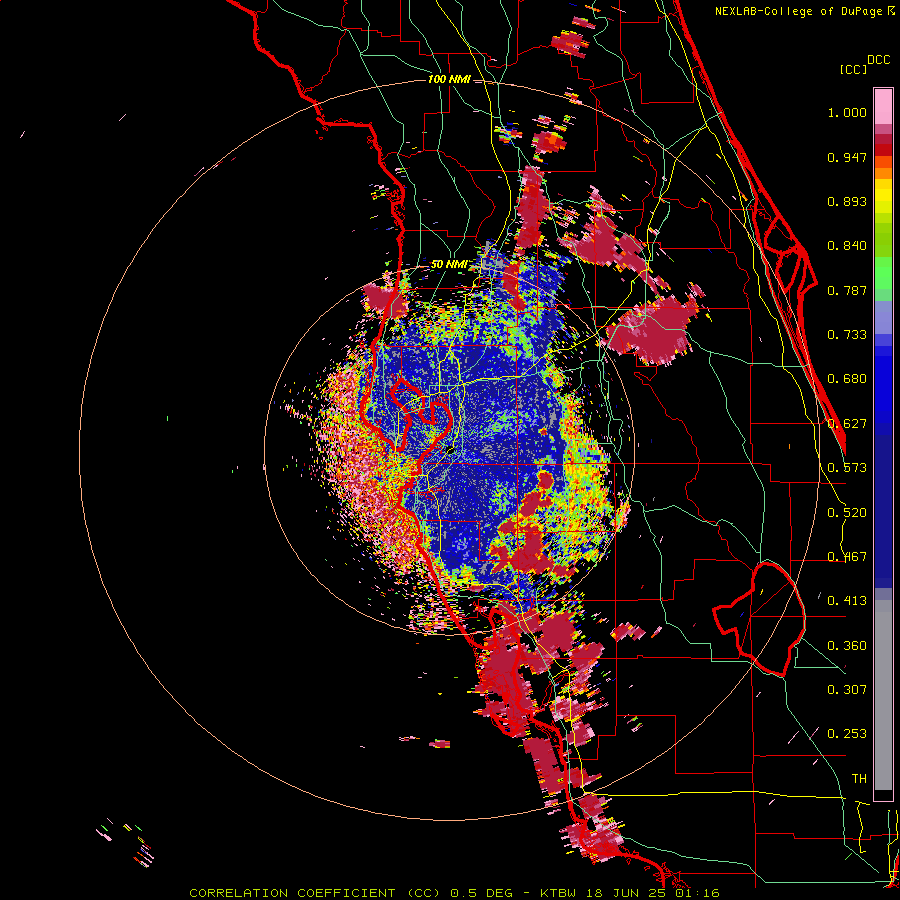Click the 0.840 scale value

click(x=847, y=246)
